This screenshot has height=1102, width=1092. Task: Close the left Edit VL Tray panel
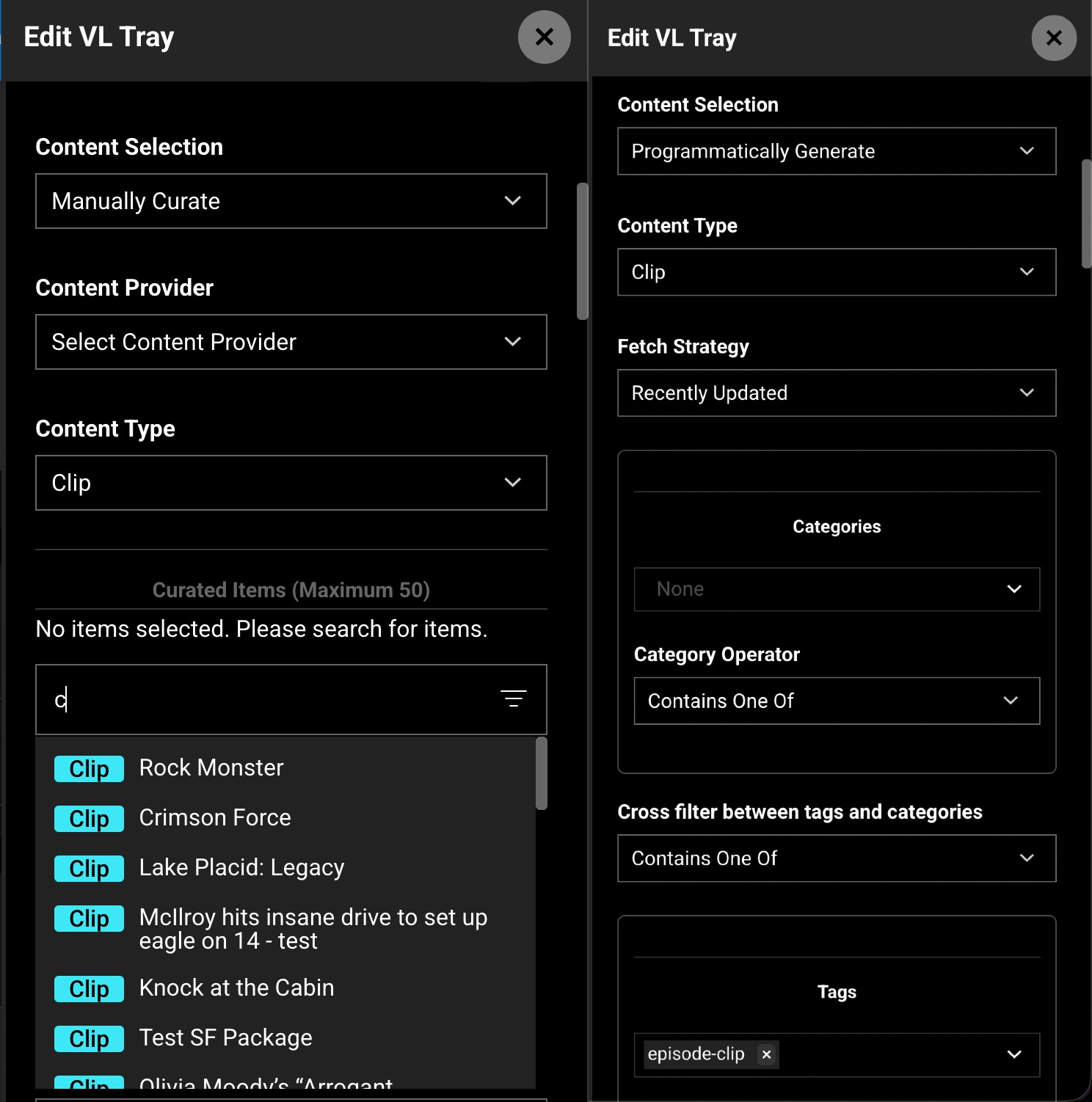click(x=544, y=37)
